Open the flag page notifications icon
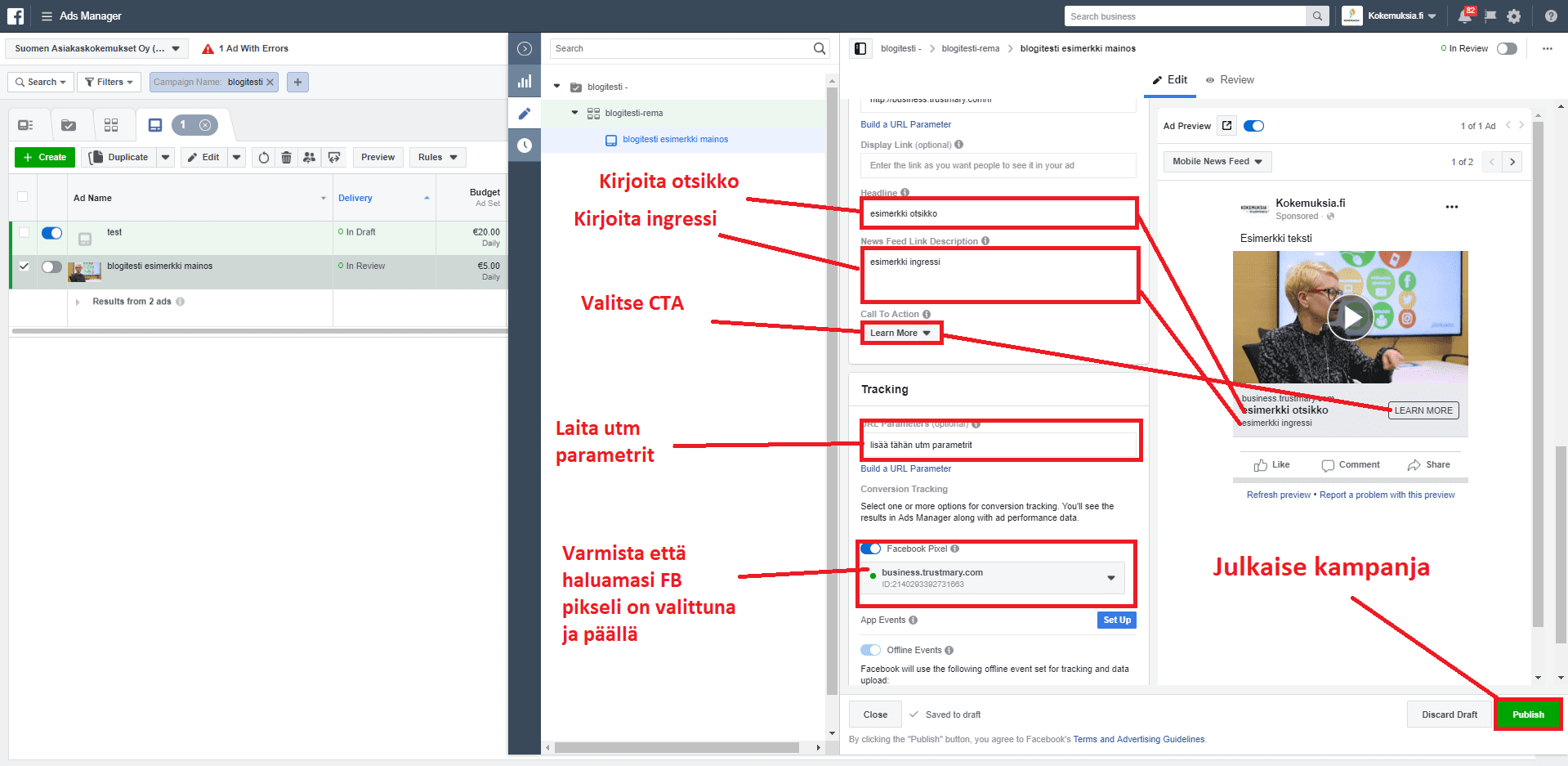The height and width of the screenshot is (766, 1568). pyautogui.click(x=1490, y=16)
